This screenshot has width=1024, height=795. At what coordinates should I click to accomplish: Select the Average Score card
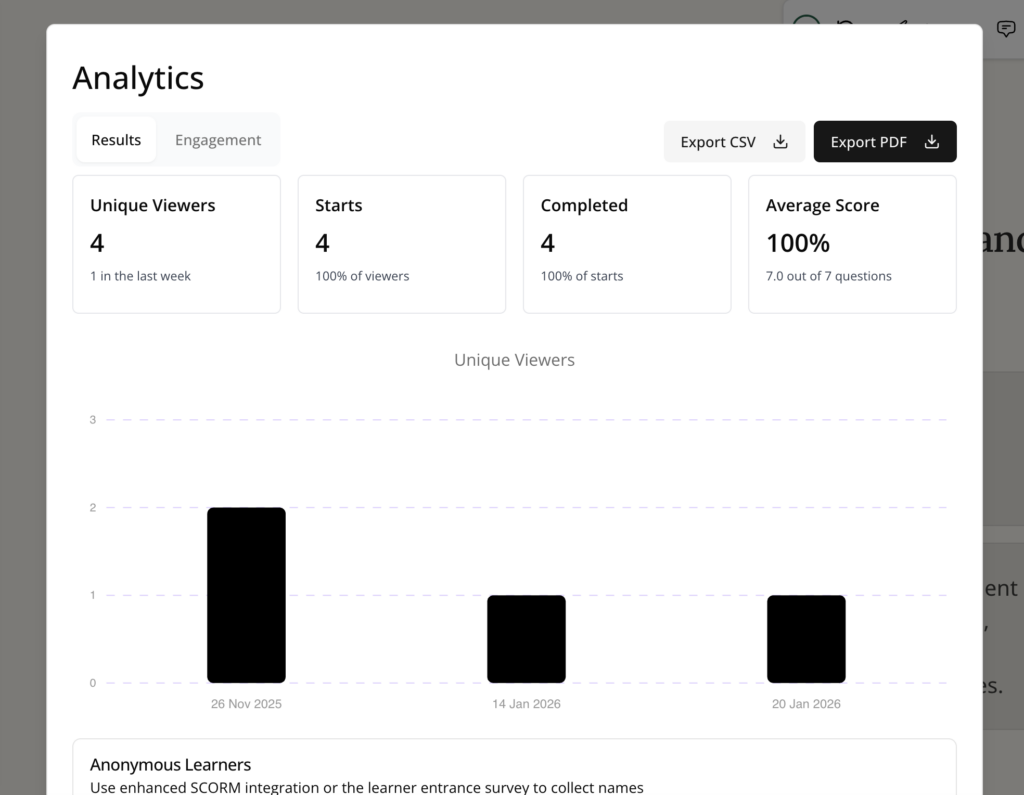pyautogui.click(x=852, y=244)
